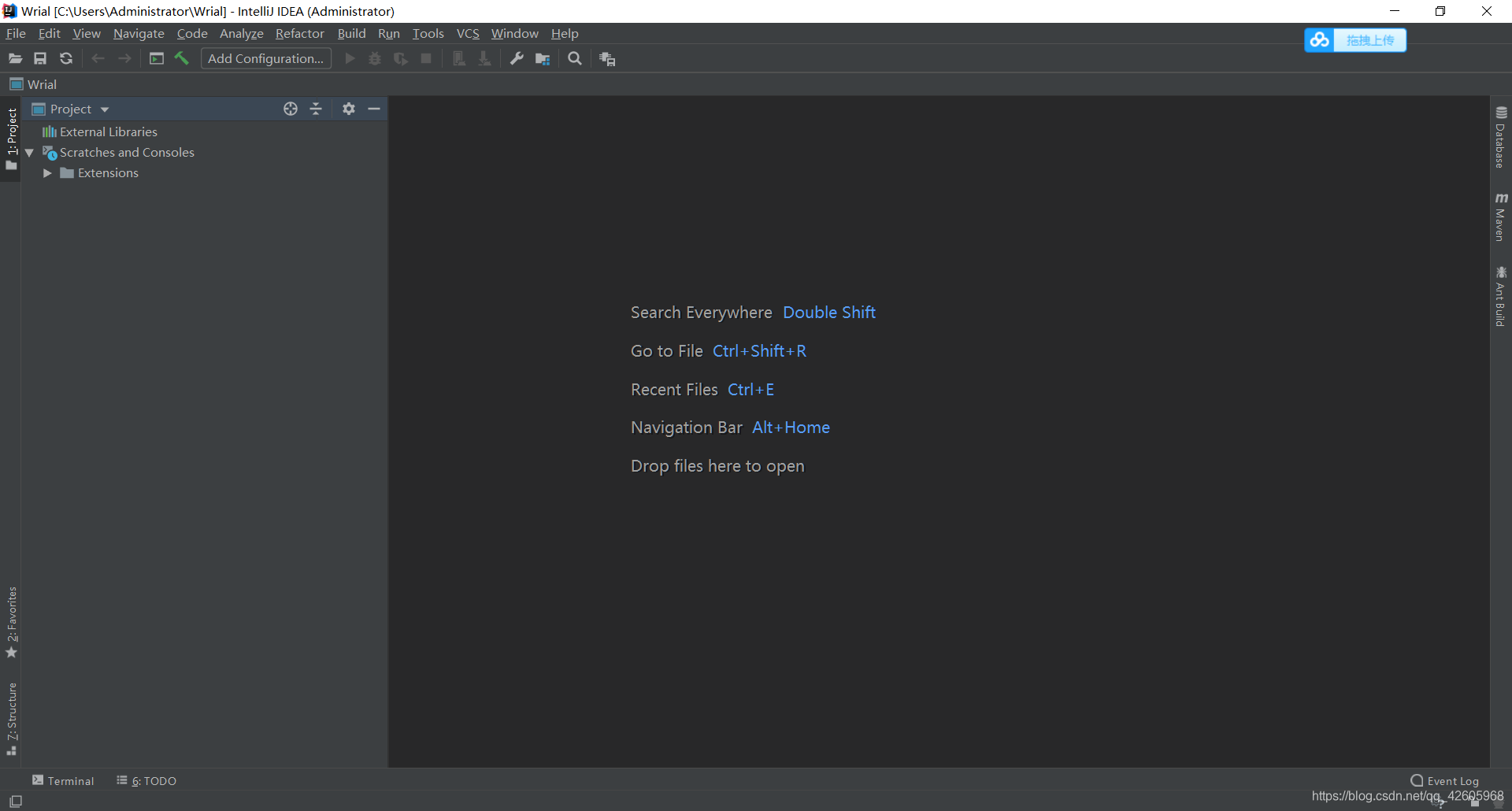The height and width of the screenshot is (811, 1512).
Task: Click the Debug bug icon
Action: coord(375,58)
